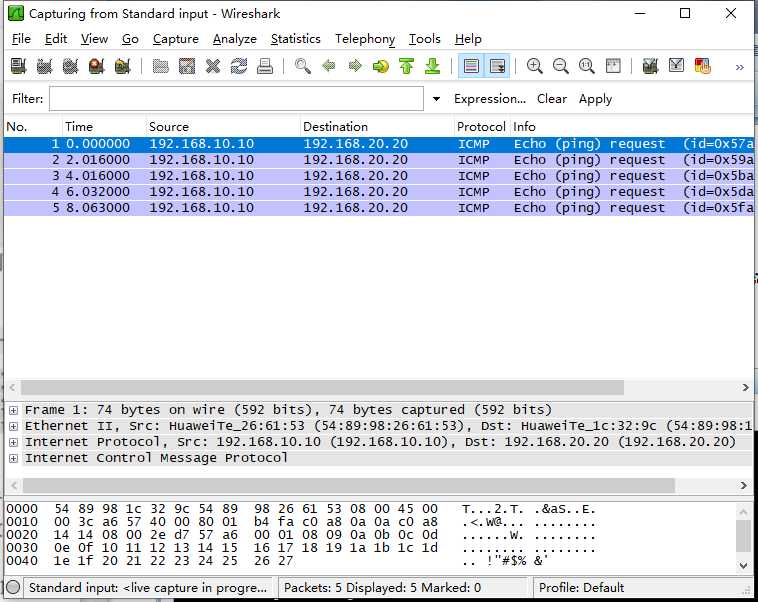Expand the Internet Protocol tree node
758x602 pixels.
(x=14, y=442)
